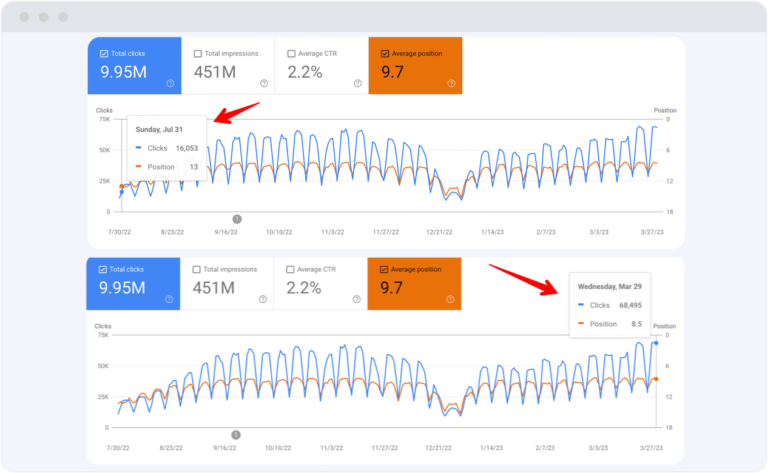Viewport: 768px width, 473px height.
Task: Open annotation marker 1 on top chart timeline
Action: pos(237,218)
